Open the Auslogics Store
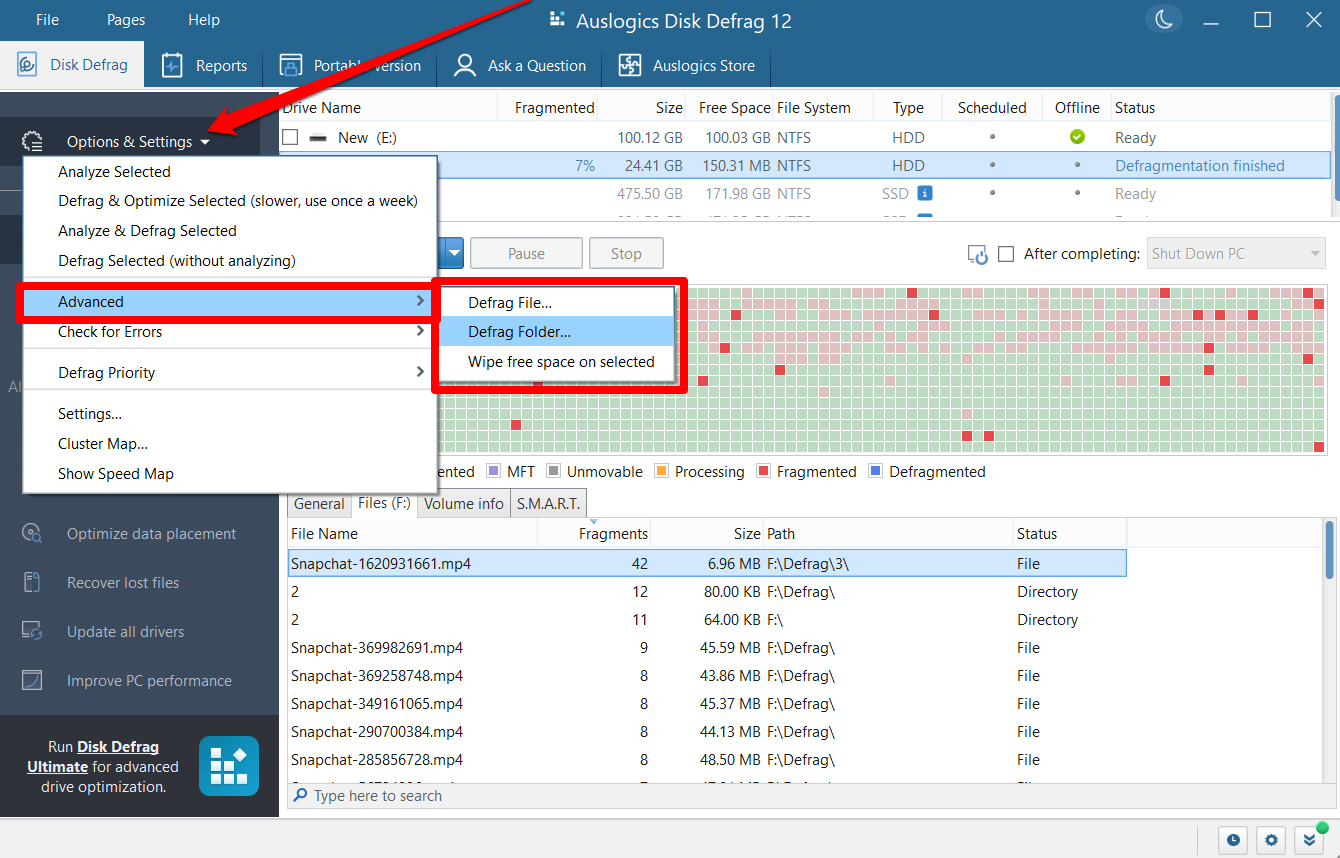 coord(629,64)
